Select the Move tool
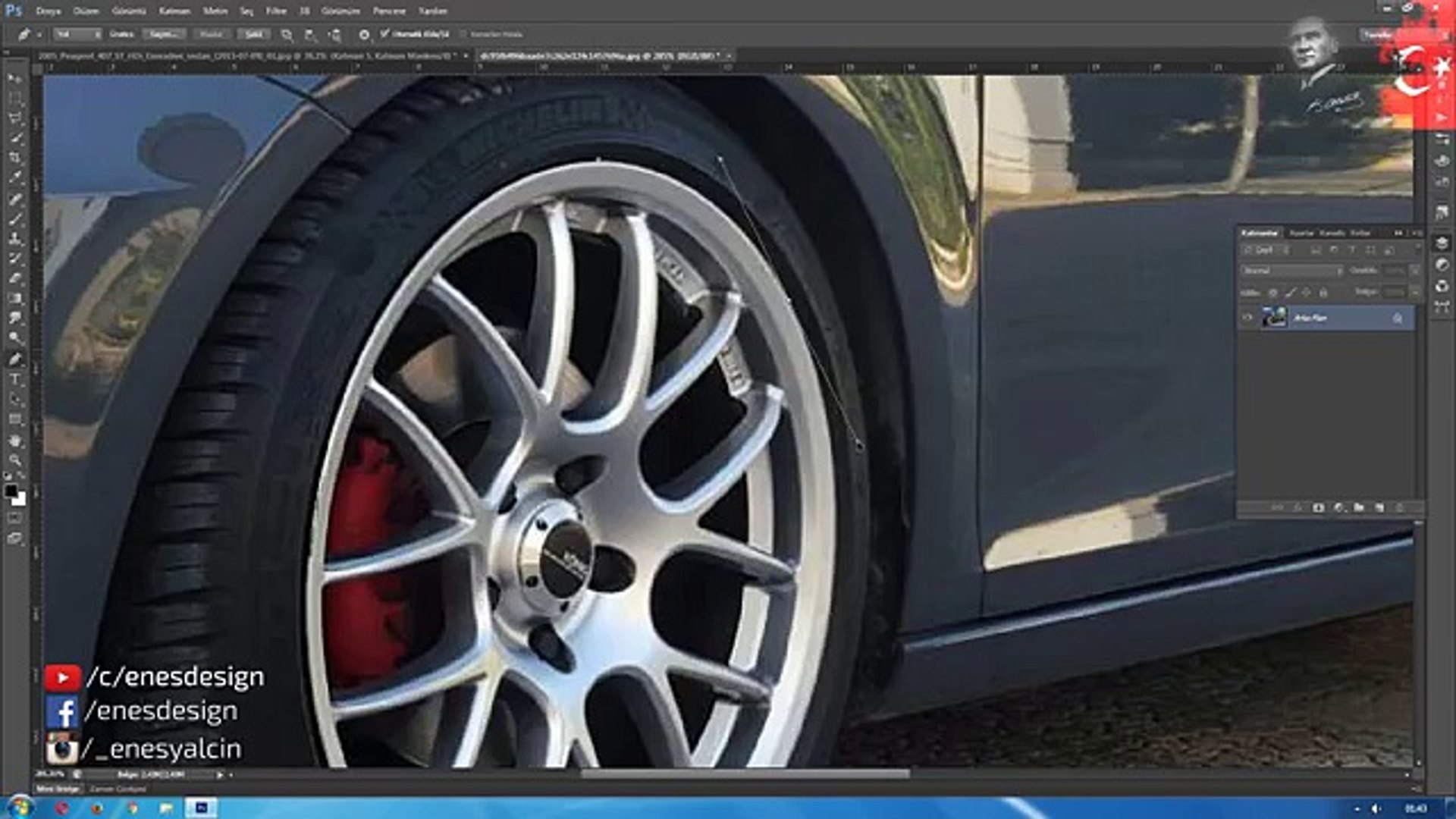Viewport: 1456px width, 819px height. [x=14, y=79]
